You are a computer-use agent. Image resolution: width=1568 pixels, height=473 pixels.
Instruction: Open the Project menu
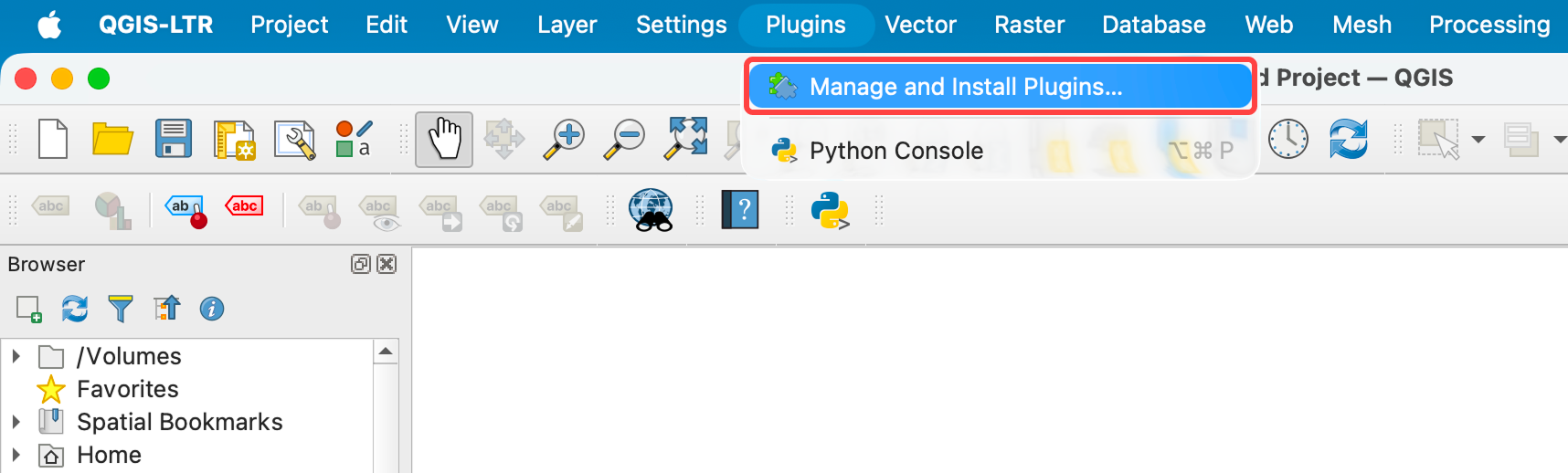pyautogui.click(x=289, y=25)
